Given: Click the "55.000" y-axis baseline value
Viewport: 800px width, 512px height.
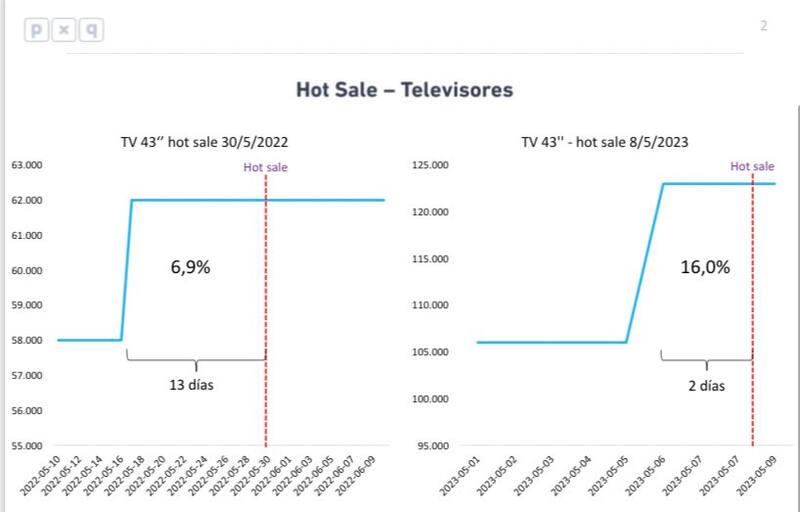Looking at the screenshot, I should (x=27, y=446).
